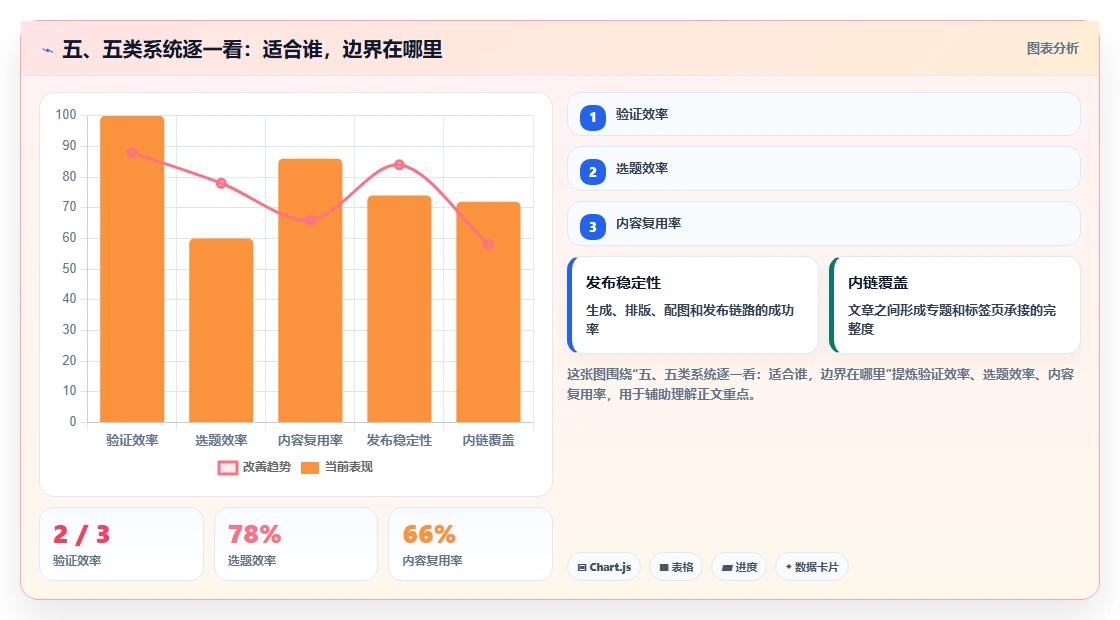Viewport: 1120px width, 620px height.
Task: Open the 内链覆盖 description card
Action: pyautogui.click(x=955, y=305)
